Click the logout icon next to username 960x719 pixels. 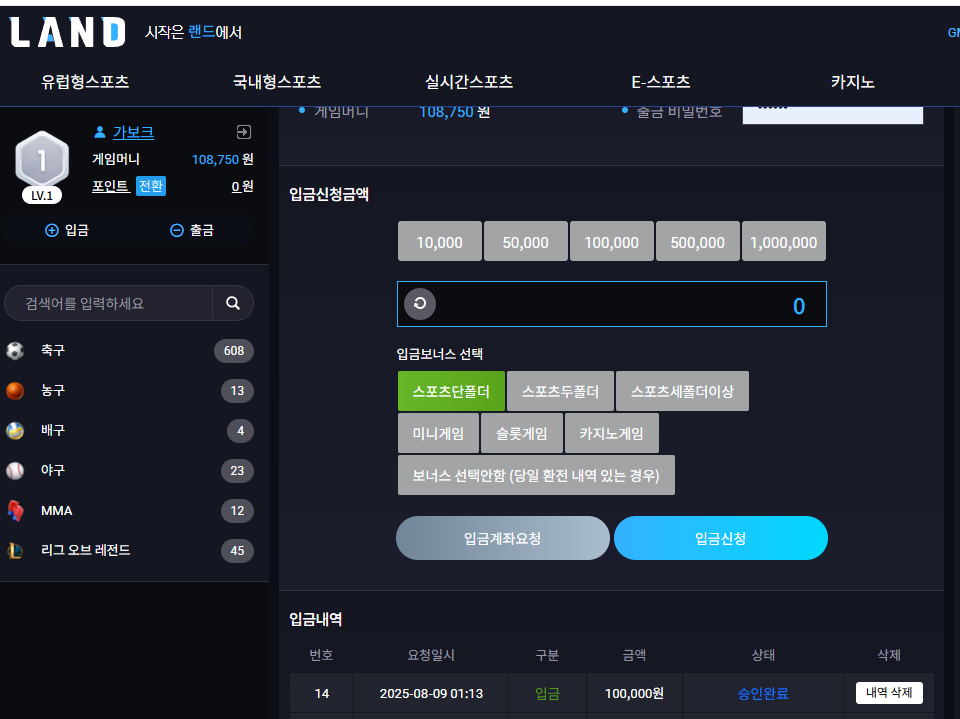[244, 132]
